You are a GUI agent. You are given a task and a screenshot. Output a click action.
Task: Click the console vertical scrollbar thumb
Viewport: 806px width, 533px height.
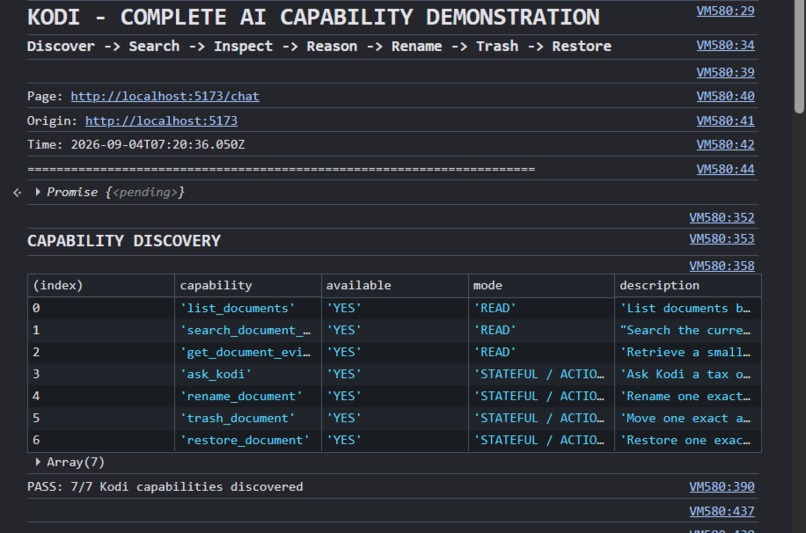click(799, 57)
